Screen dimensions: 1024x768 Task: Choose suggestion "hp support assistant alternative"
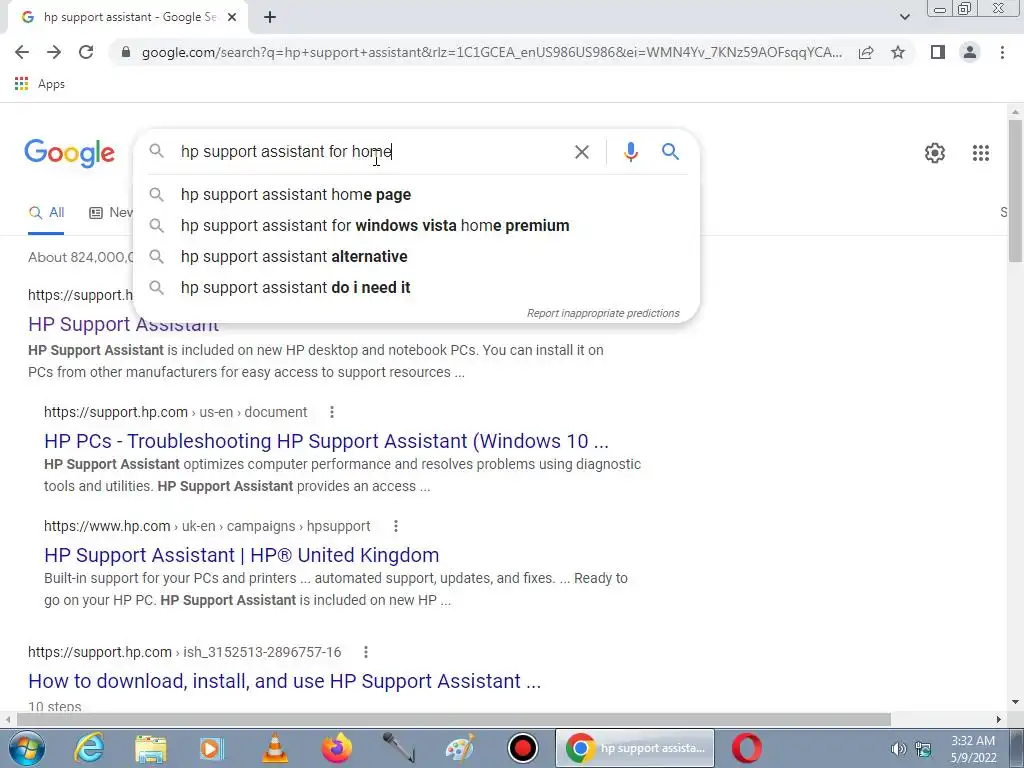pos(294,257)
